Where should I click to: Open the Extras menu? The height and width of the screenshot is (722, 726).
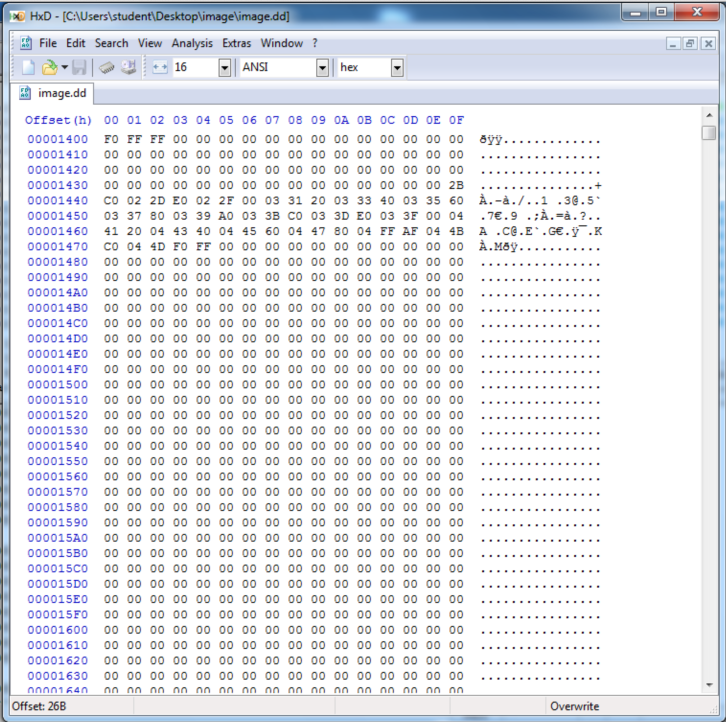pos(237,43)
